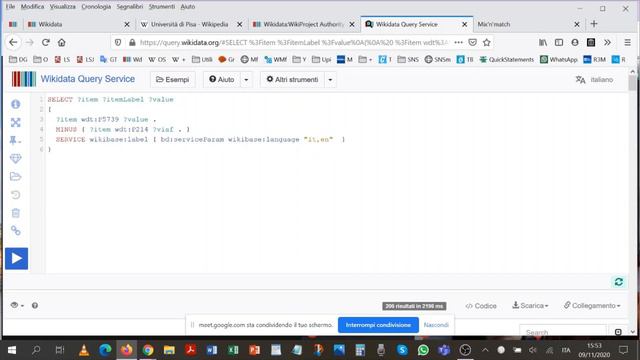The image size is (640, 360).
Task: Open the query helper info icon
Action: (16, 104)
